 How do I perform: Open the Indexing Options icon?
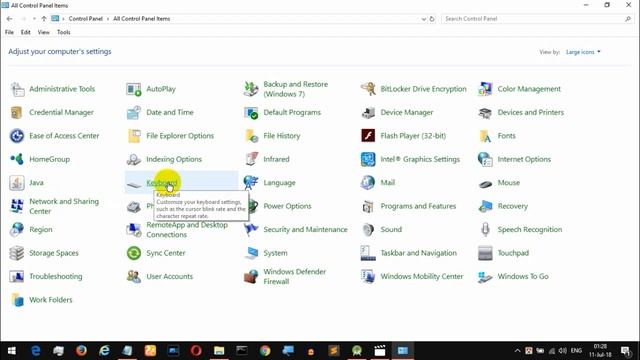tap(134, 159)
